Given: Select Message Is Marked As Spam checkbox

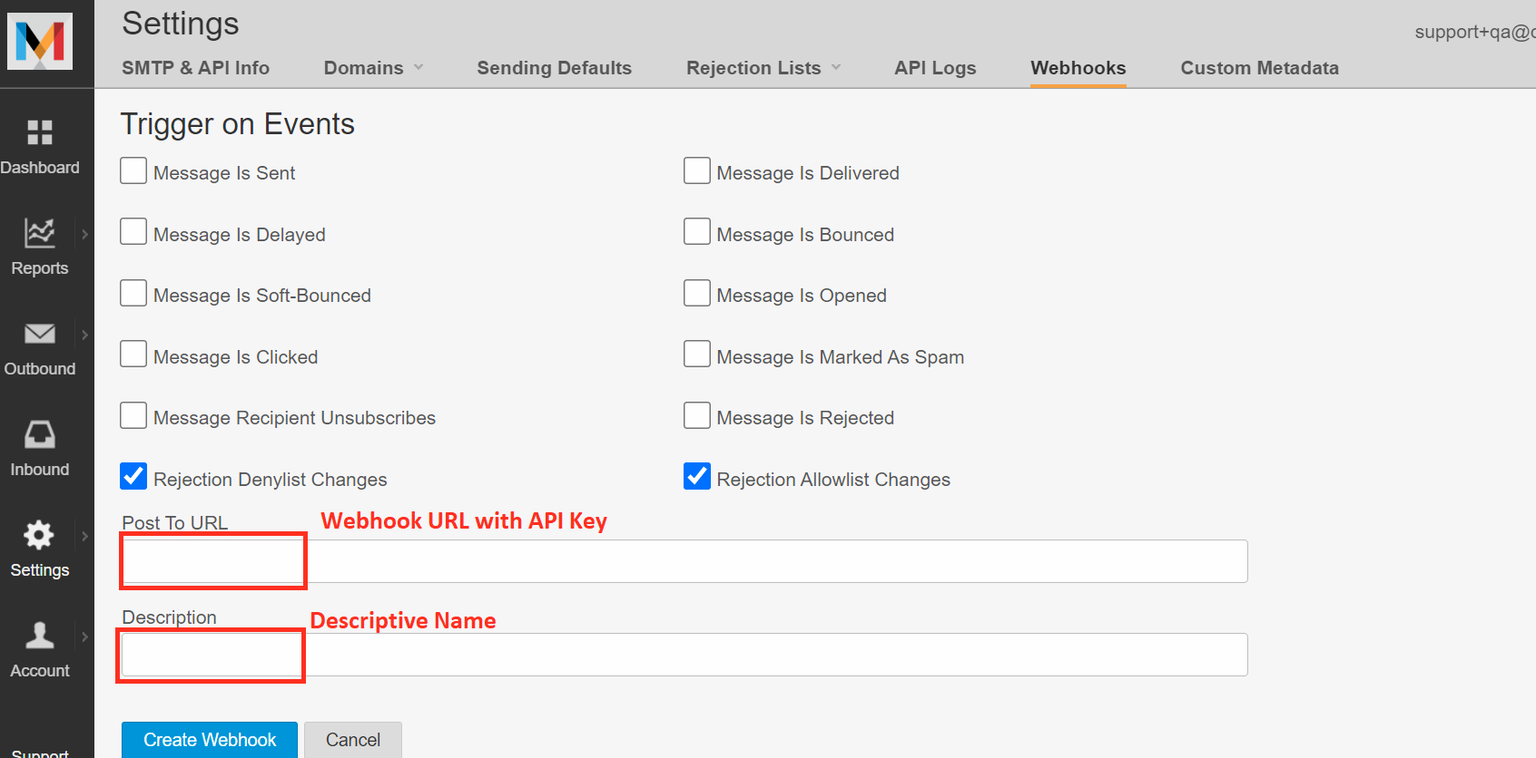Looking at the screenshot, I should pyautogui.click(x=697, y=354).
